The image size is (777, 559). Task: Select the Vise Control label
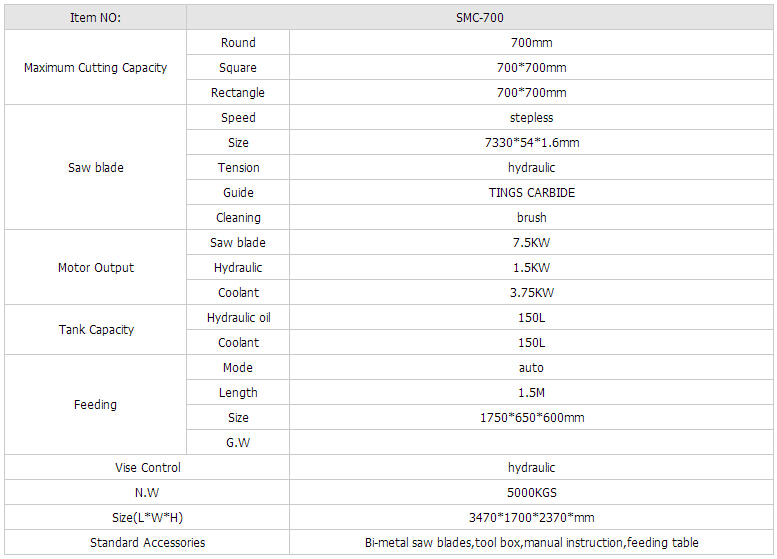(x=147, y=468)
